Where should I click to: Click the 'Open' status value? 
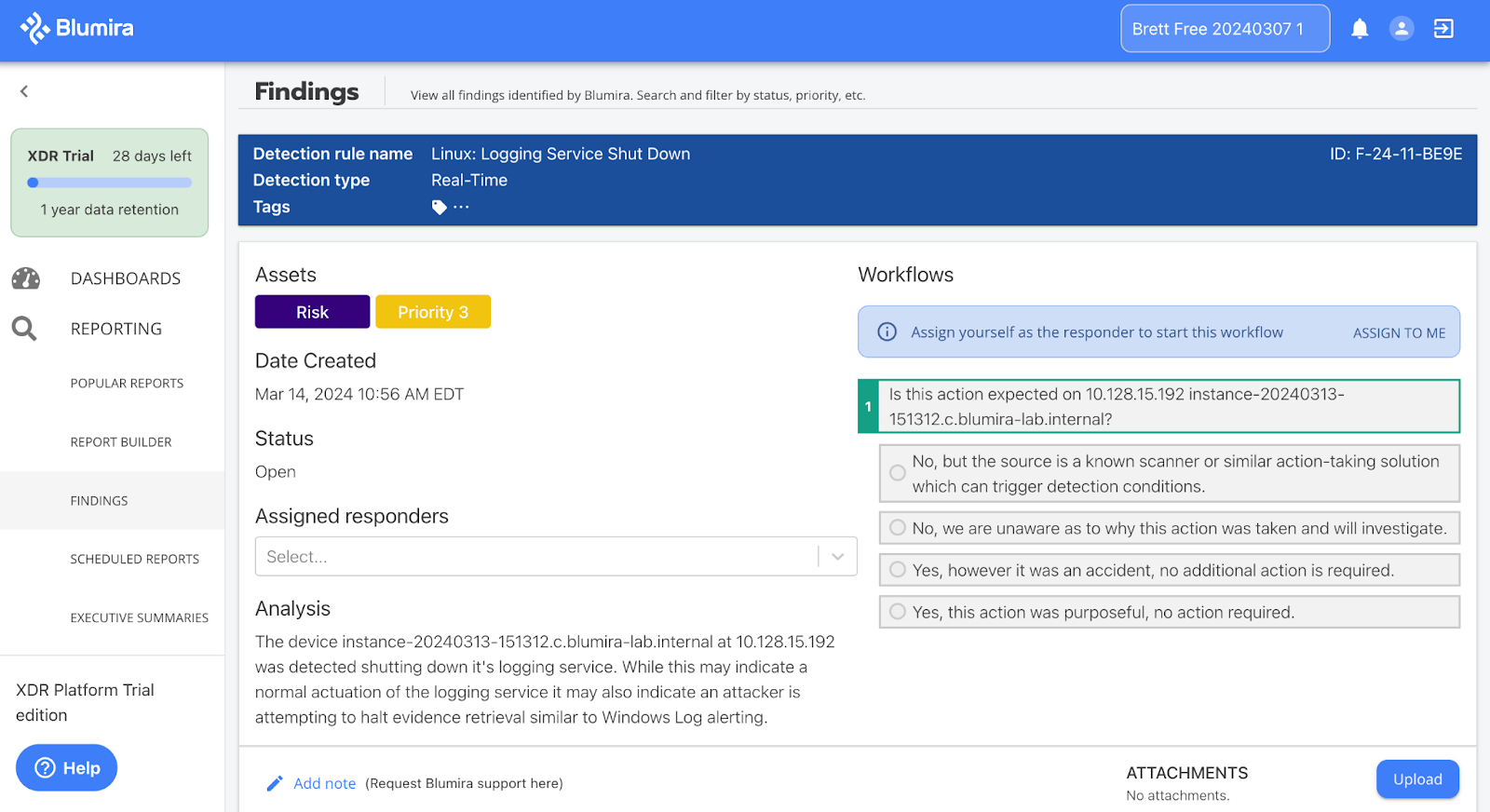(276, 471)
